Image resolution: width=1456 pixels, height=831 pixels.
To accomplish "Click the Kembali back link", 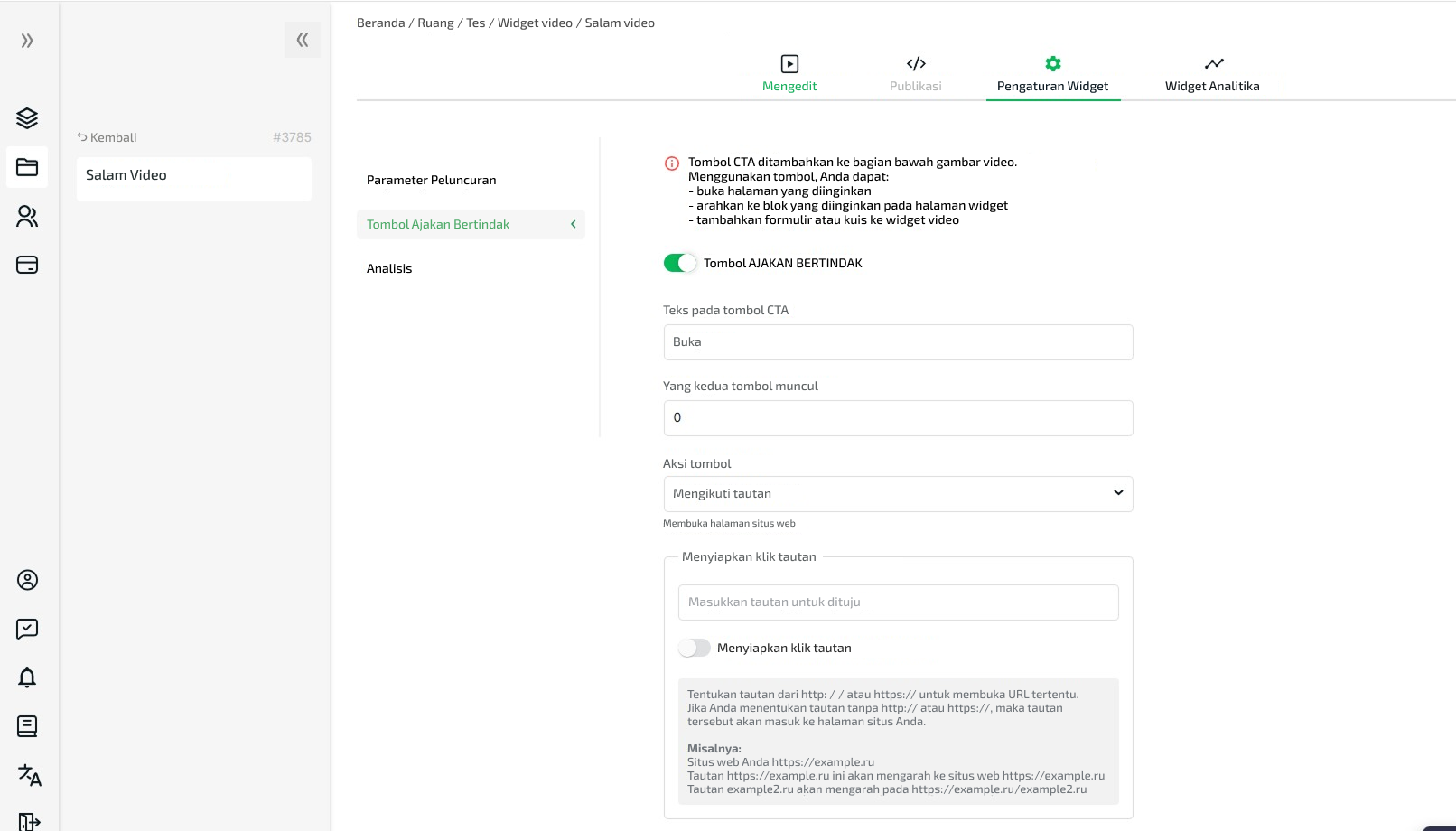I will tap(107, 137).
